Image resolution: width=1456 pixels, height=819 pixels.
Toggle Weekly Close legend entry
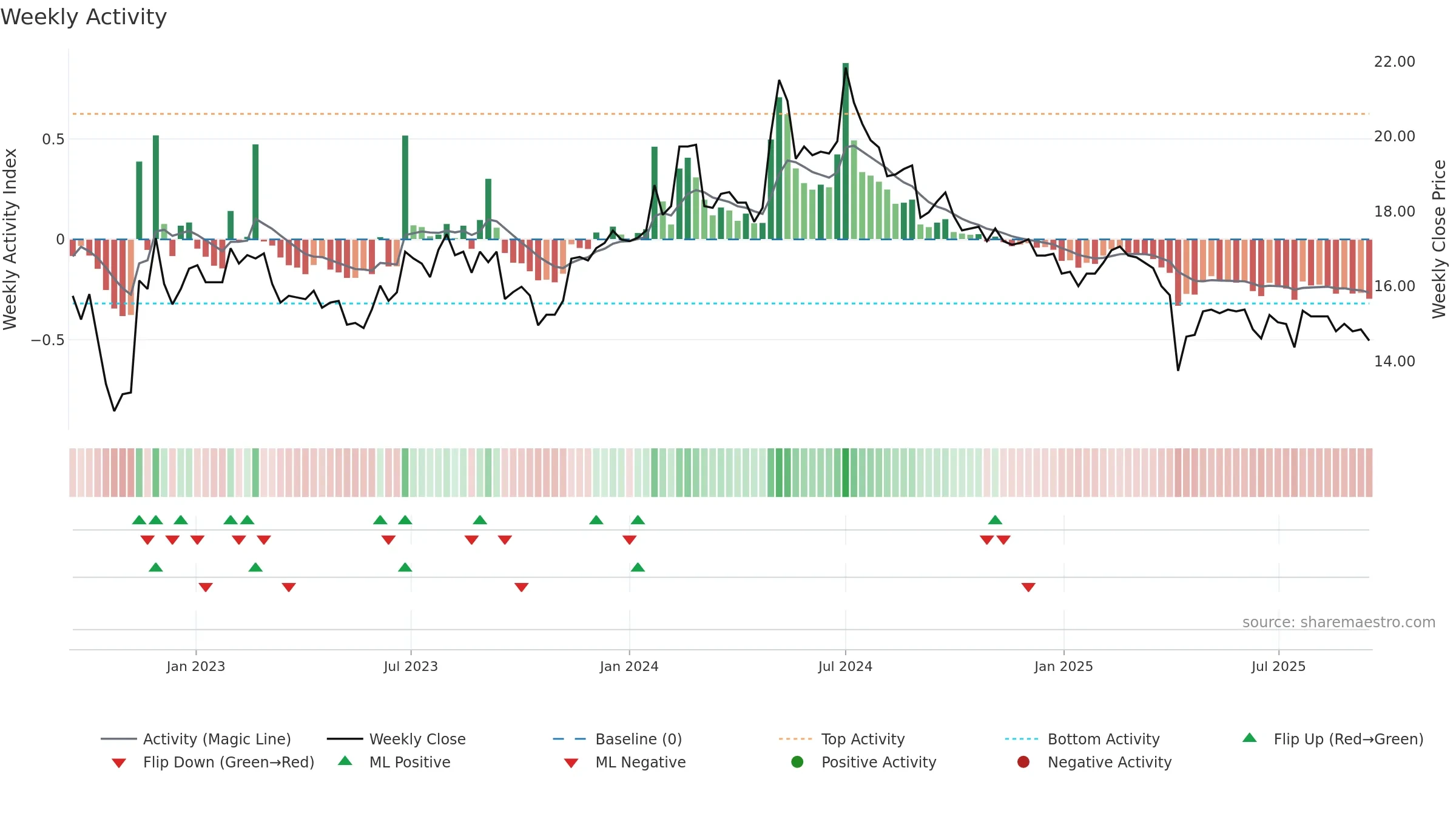[396, 739]
